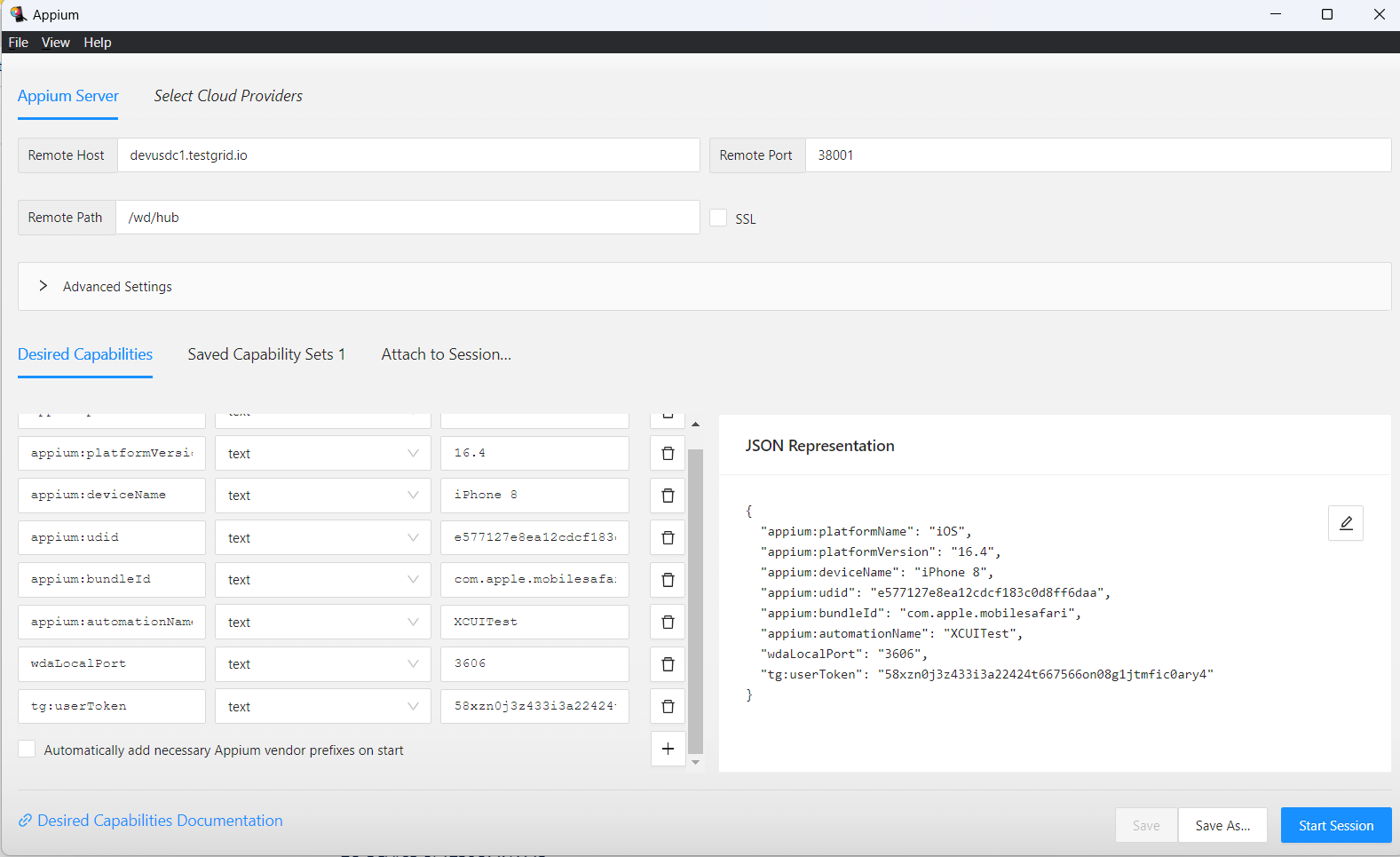Click the JSON Representation heading
The height and width of the screenshot is (857, 1400).
(819, 446)
